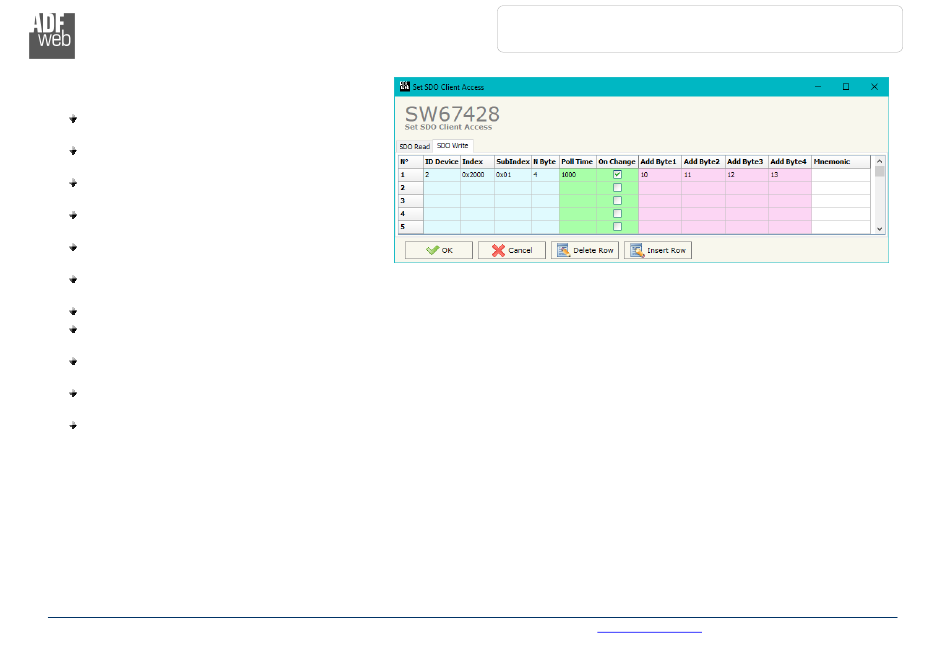Image resolution: width=950 pixels, height=659 pixels.
Task: Maximize the Set SDO Client Access window
Action: coord(846,87)
